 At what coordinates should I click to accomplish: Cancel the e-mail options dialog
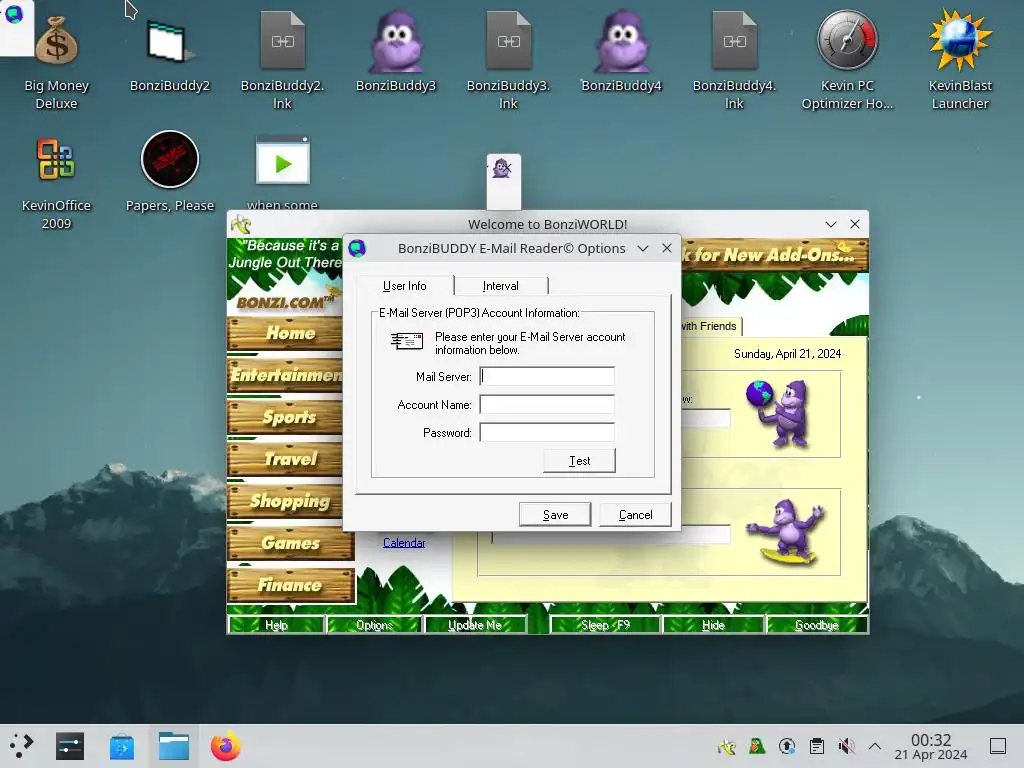point(635,515)
